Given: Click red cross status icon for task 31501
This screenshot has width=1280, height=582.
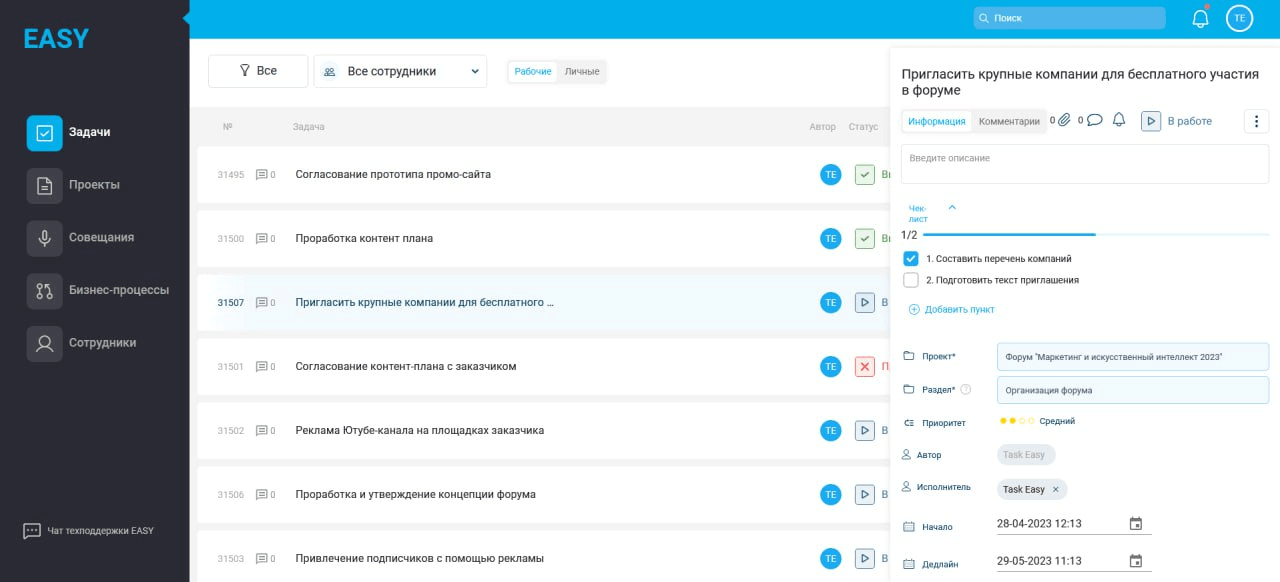Looking at the screenshot, I should tap(865, 367).
